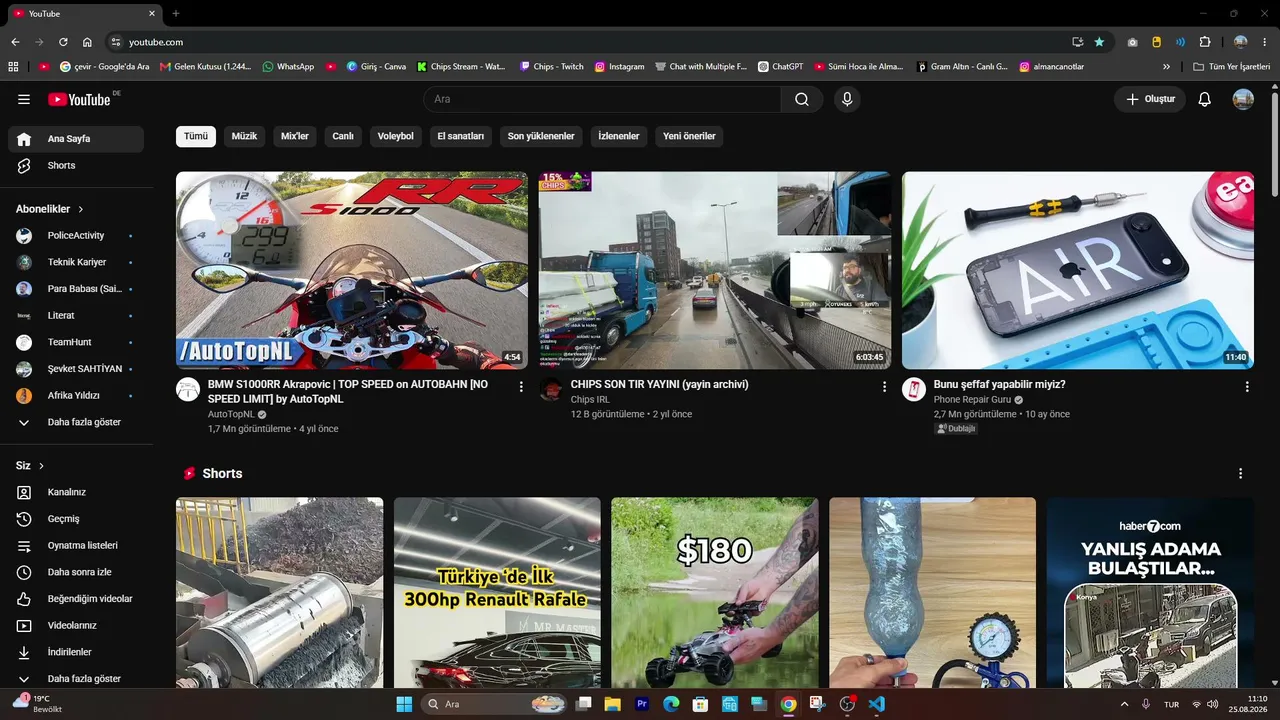This screenshot has width=1280, height=720.
Task: Select the İzlenenler filter chip
Action: pyautogui.click(x=619, y=136)
